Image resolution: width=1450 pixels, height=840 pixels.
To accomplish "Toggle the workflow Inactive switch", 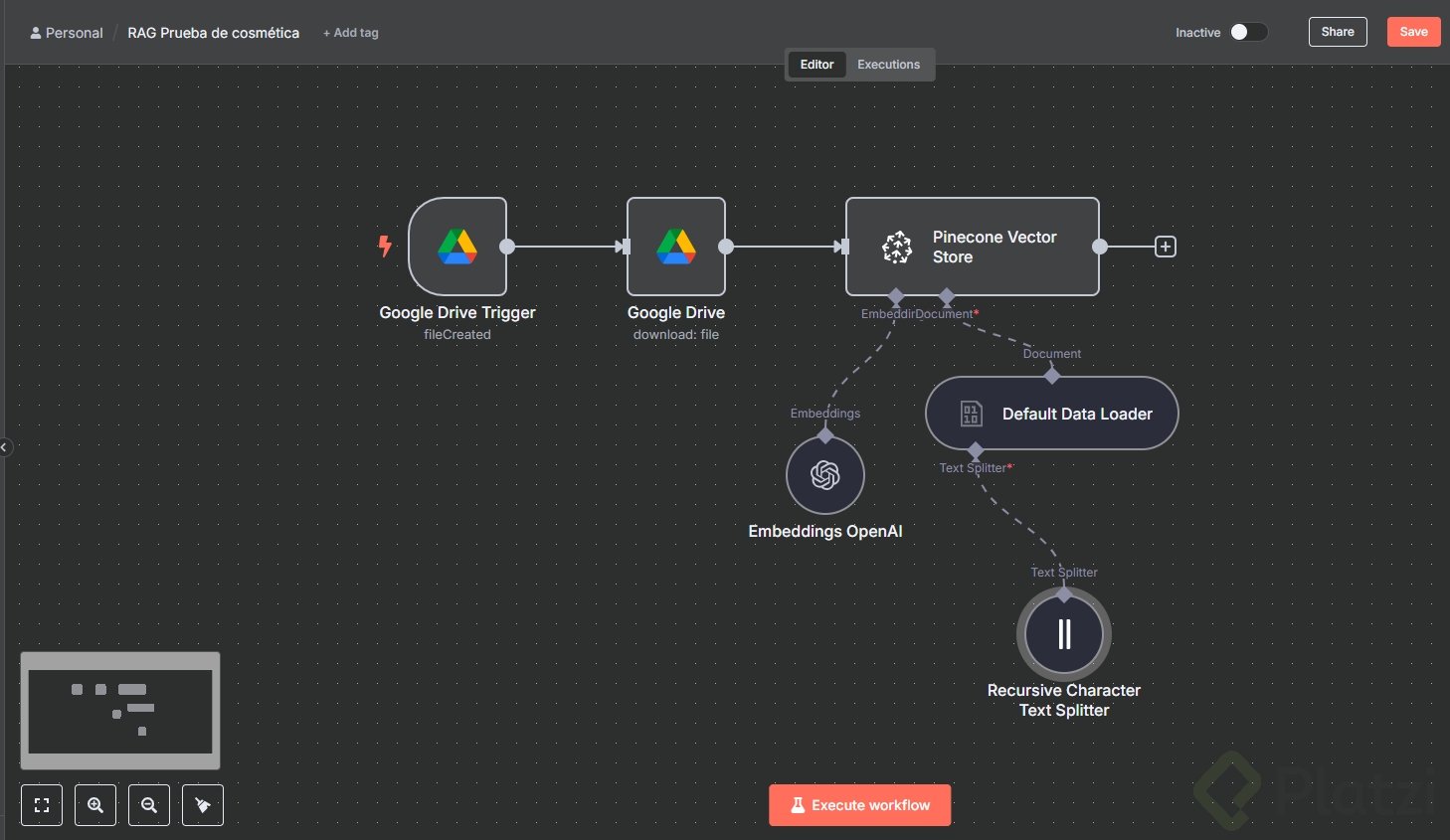I will 1248,32.
